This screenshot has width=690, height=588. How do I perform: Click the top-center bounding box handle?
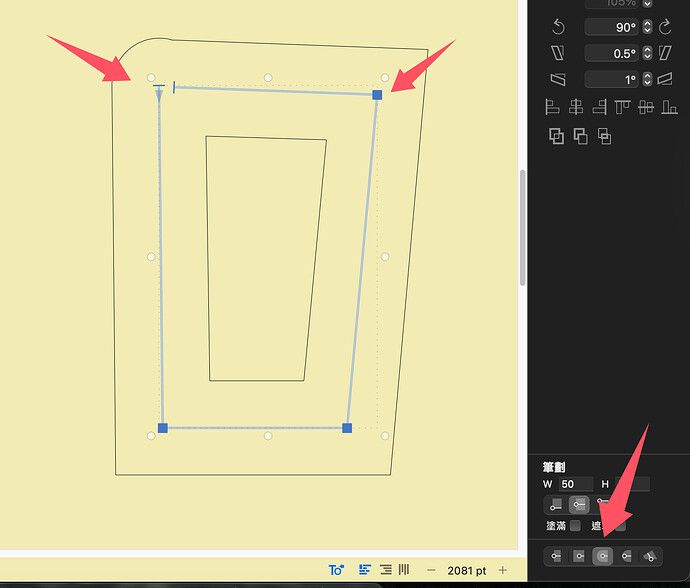(x=268, y=78)
